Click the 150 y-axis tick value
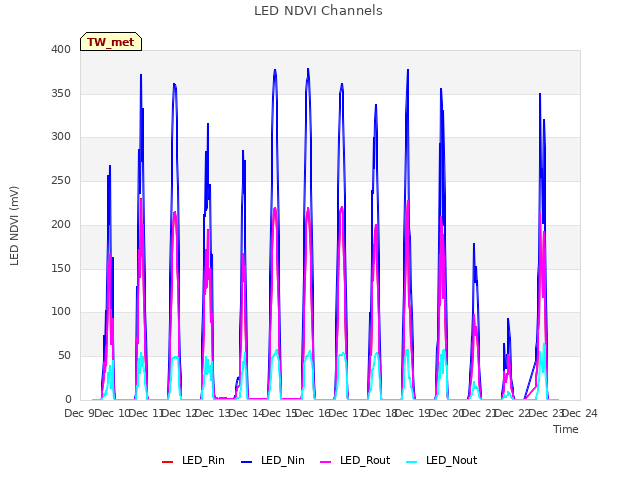640x480 pixels. (61, 268)
